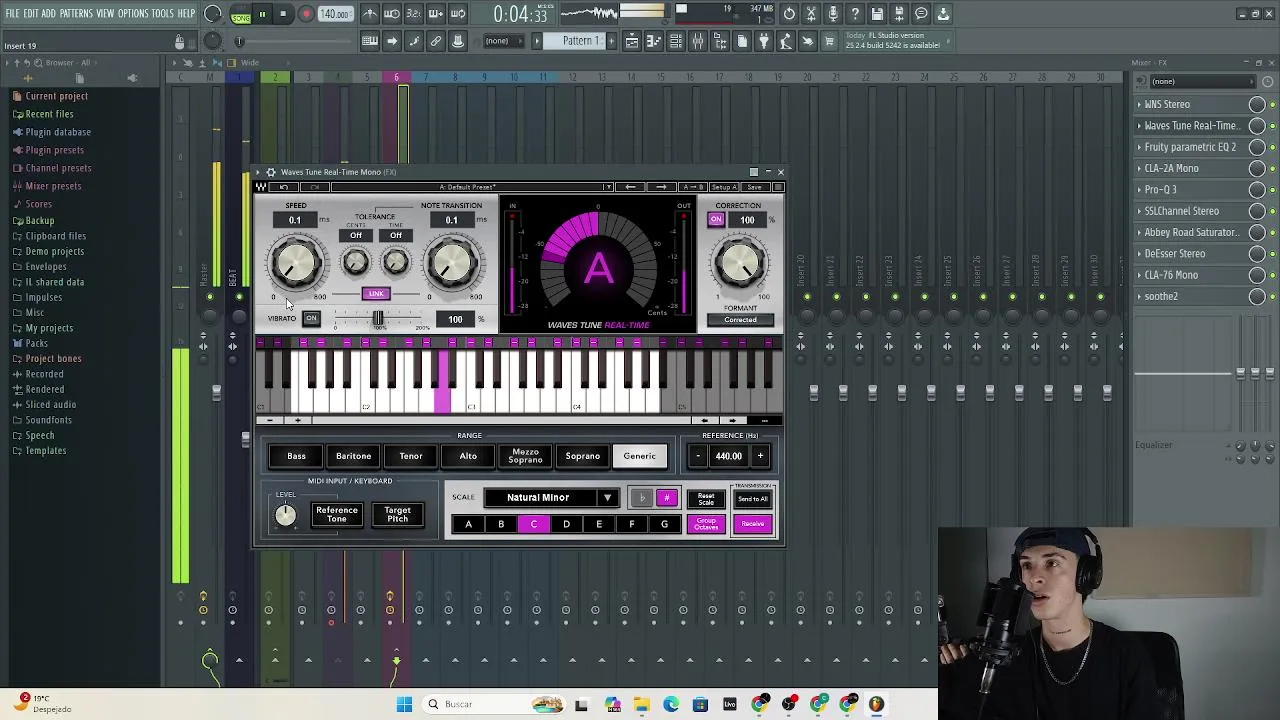
Task: Select the Bass range
Action: [x=296, y=456]
